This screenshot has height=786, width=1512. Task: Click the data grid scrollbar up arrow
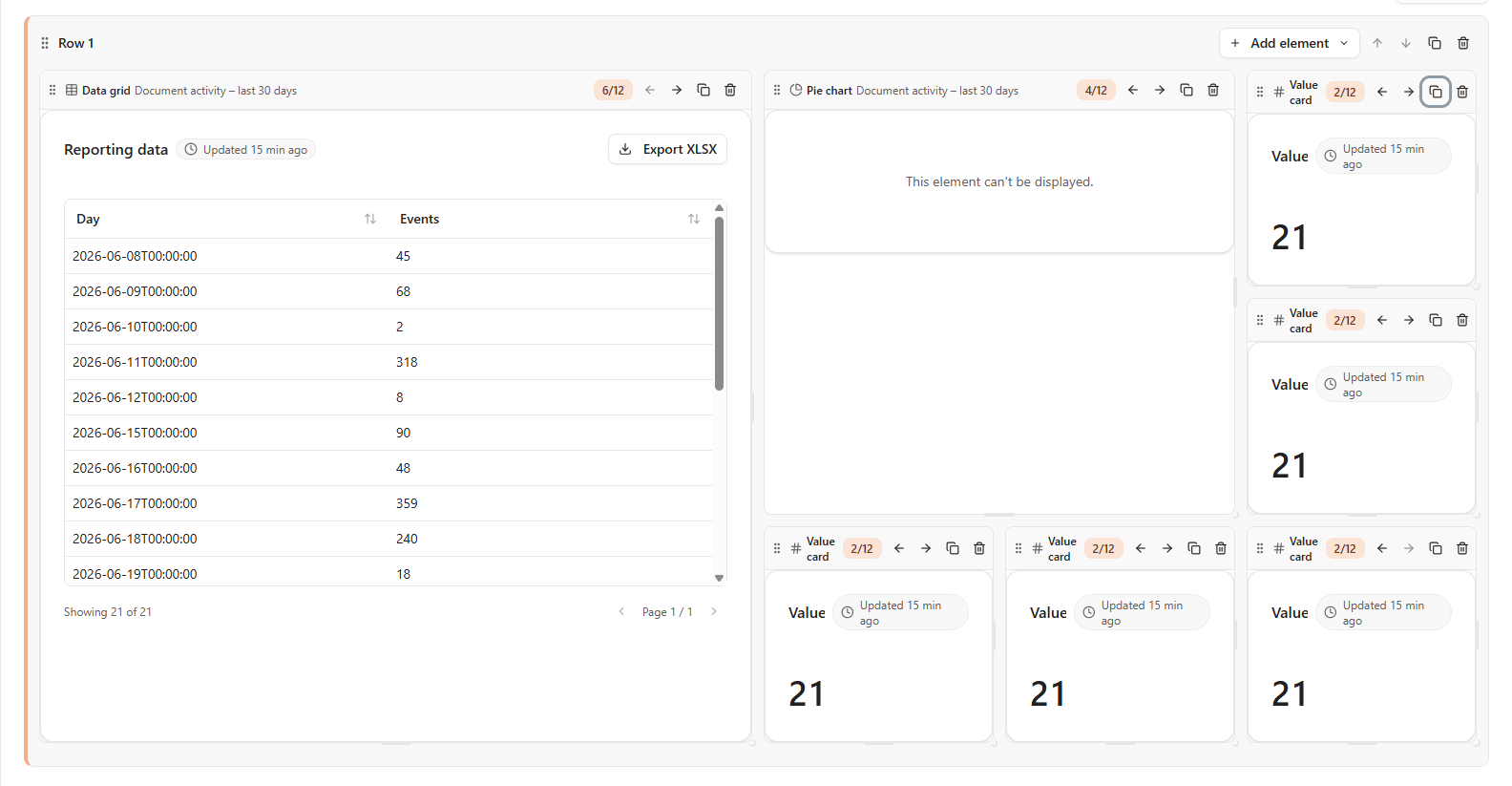click(x=720, y=207)
